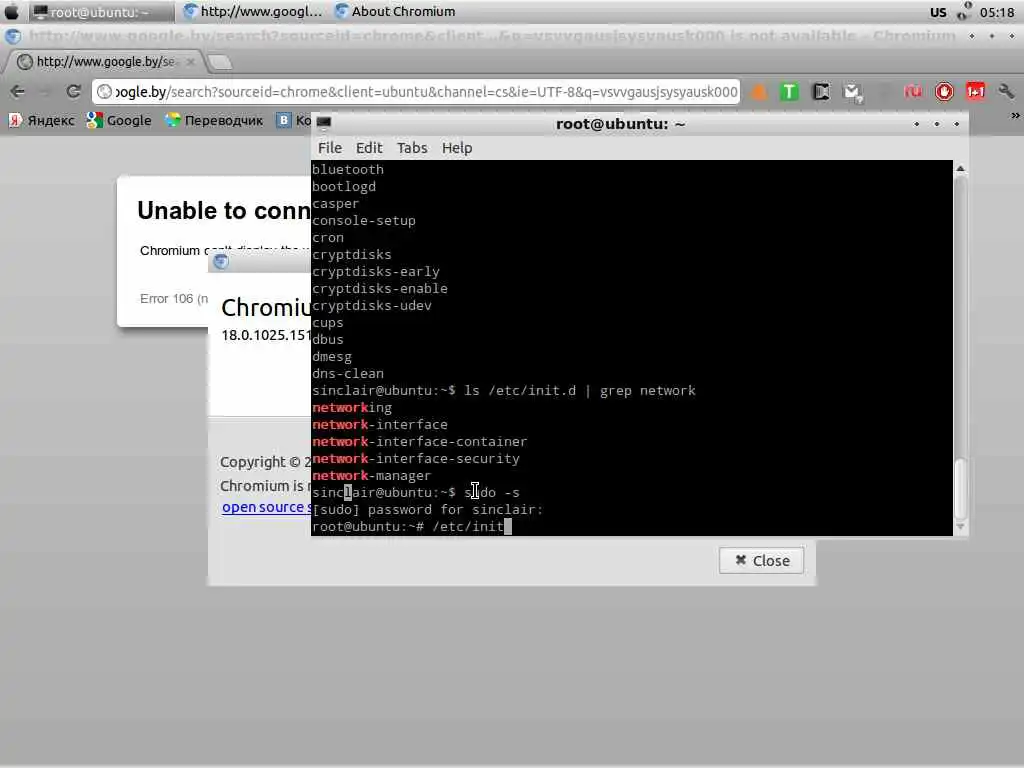Open the Переводчик bookmark

pos(214,120)
